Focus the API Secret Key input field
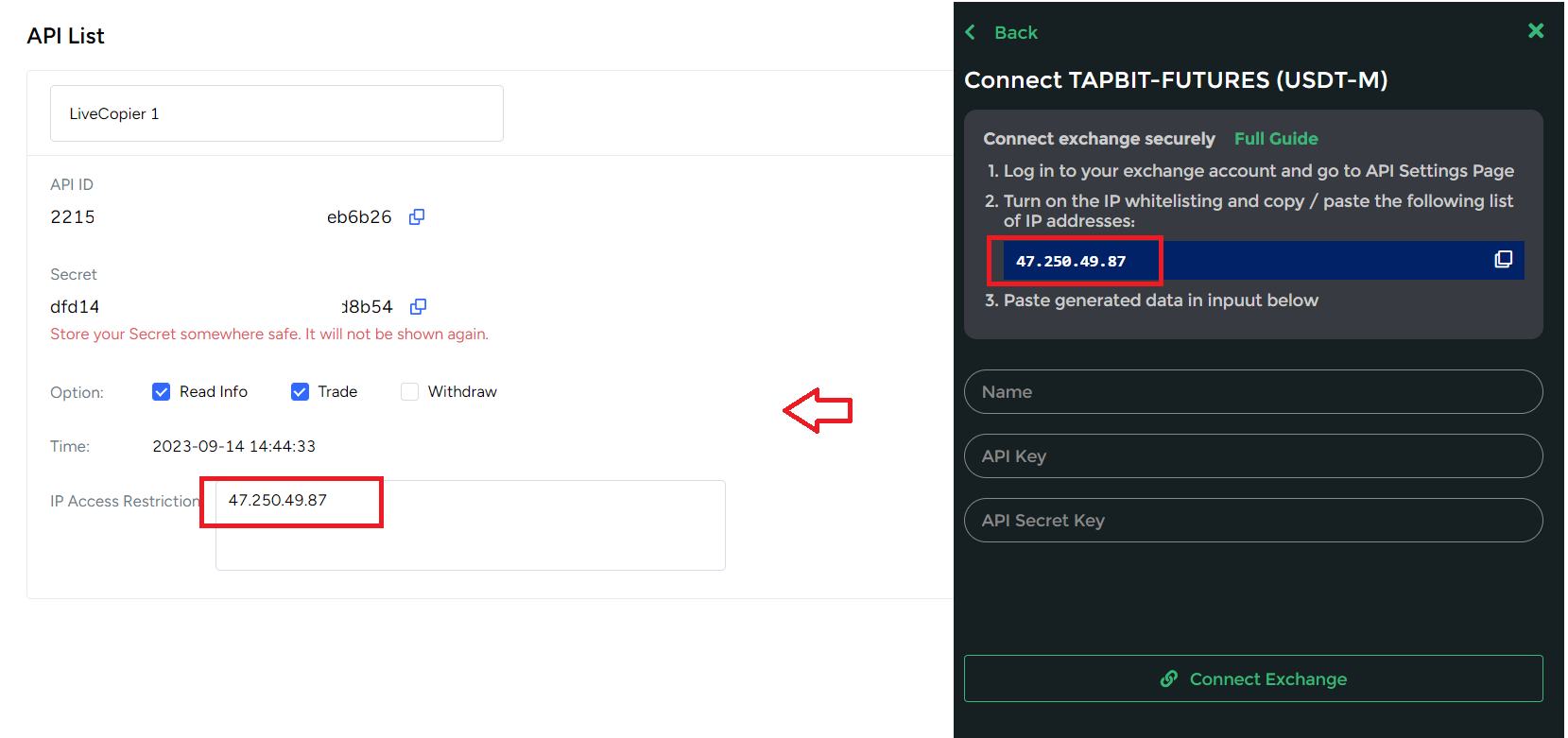Viewport: 1568px width, 738px height. point(1253,520)
